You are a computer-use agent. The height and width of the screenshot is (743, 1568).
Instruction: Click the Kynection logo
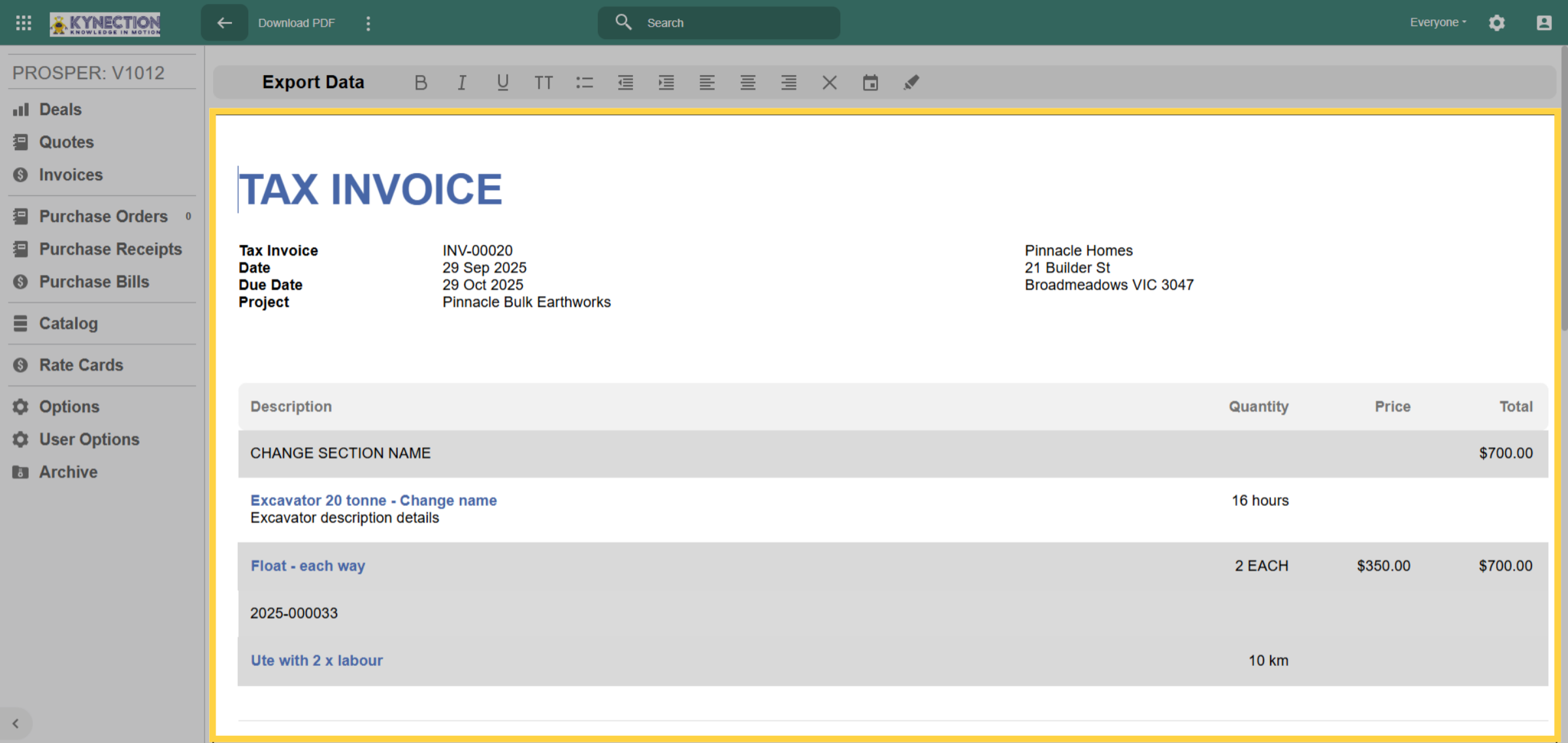pos(105,24)
